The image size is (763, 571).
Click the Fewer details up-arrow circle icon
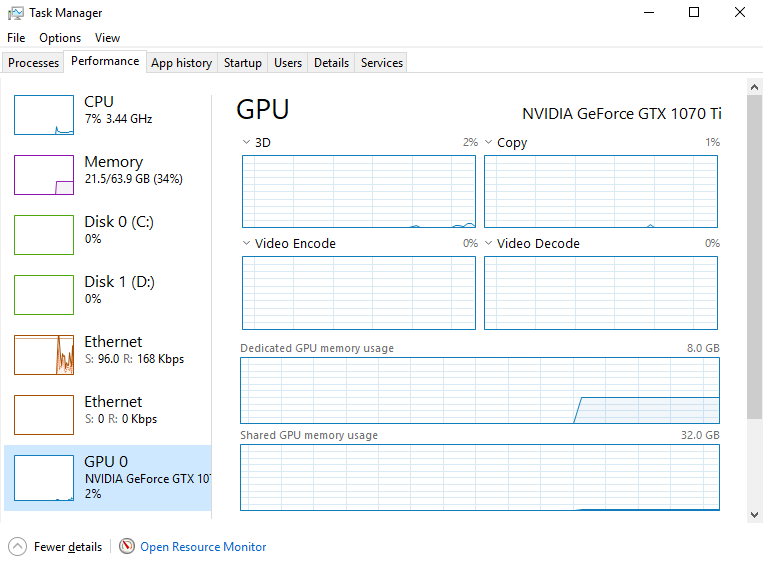18,546
